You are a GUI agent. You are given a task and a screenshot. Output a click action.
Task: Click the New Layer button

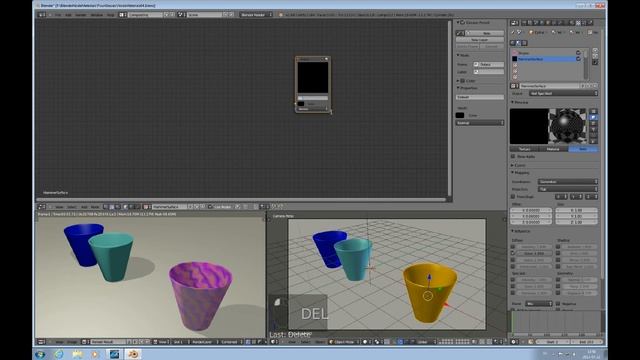click(x=480, y=40)
